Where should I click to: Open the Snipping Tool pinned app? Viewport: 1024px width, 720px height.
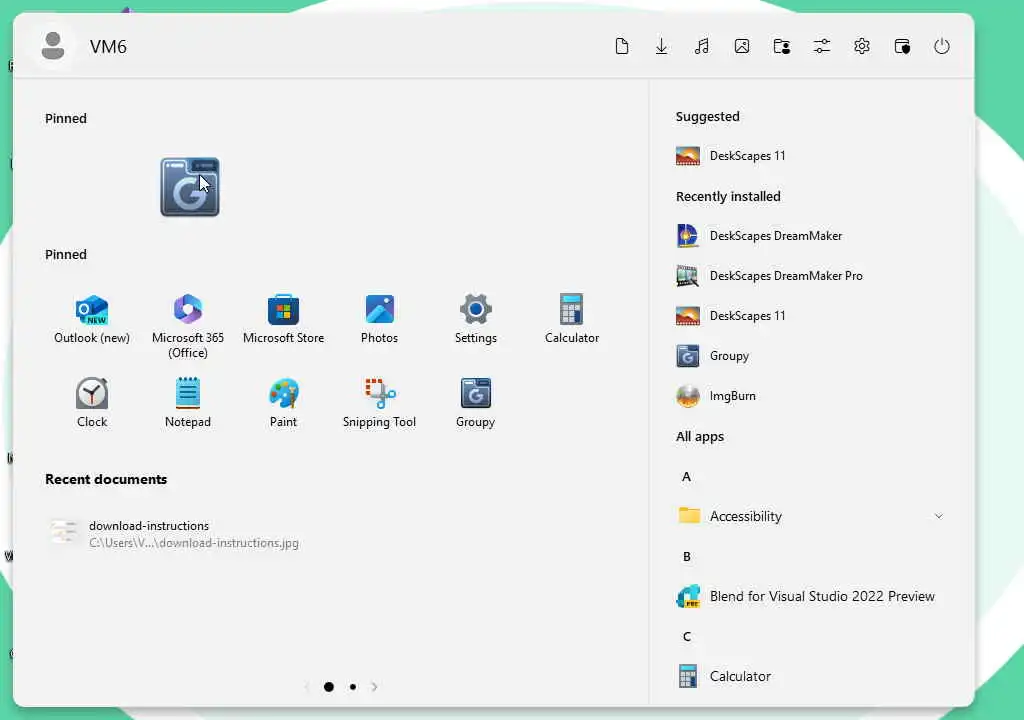pos(379,403)
